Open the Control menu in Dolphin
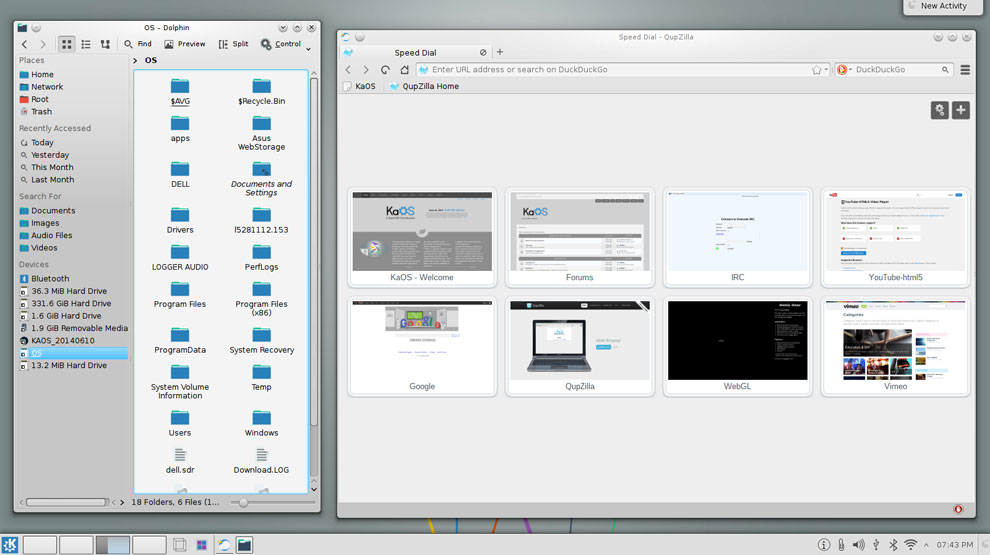This screenshot has height=555, width=990. 281,44
